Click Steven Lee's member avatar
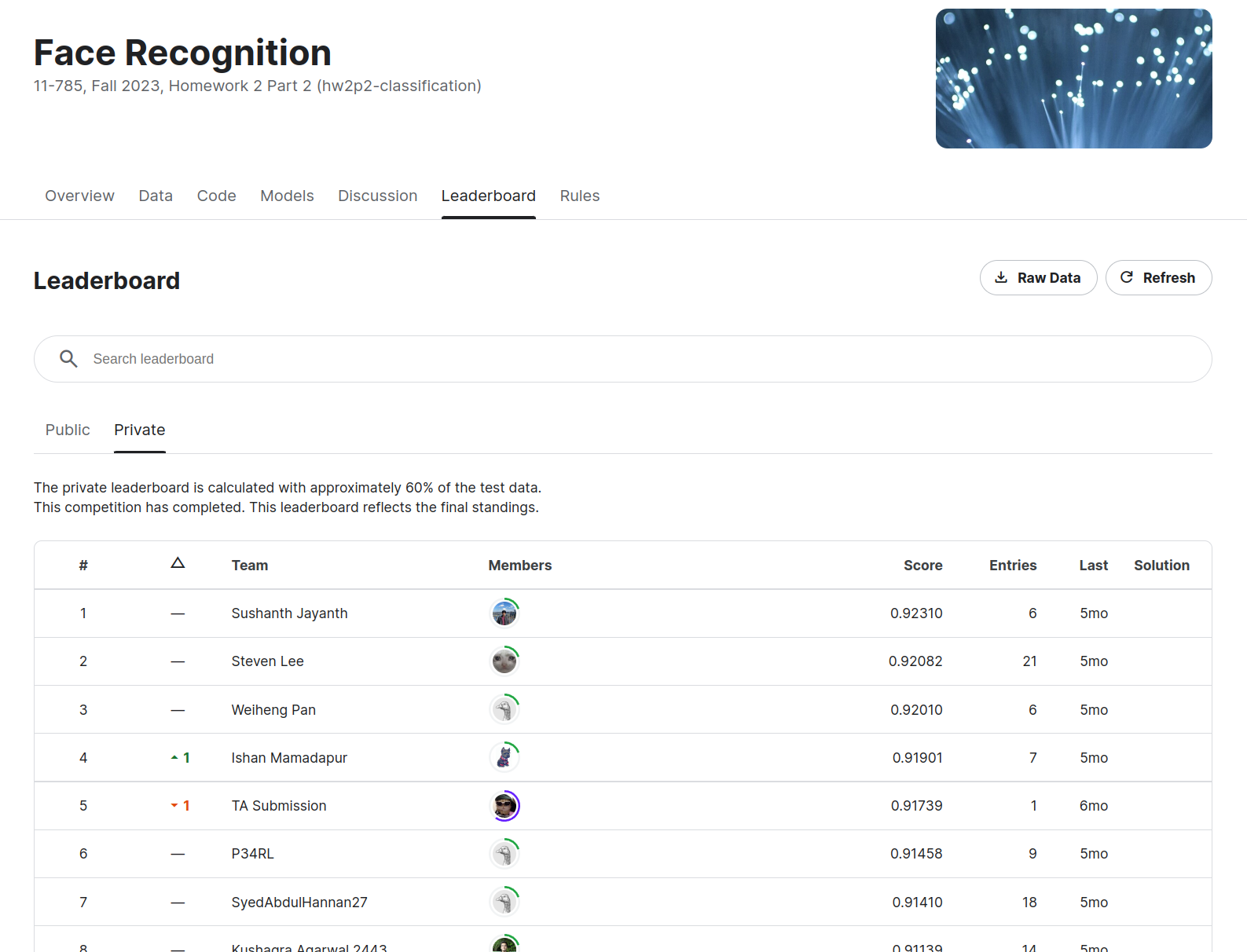Screen dimensions: 1247x952 tap(504, 661)
